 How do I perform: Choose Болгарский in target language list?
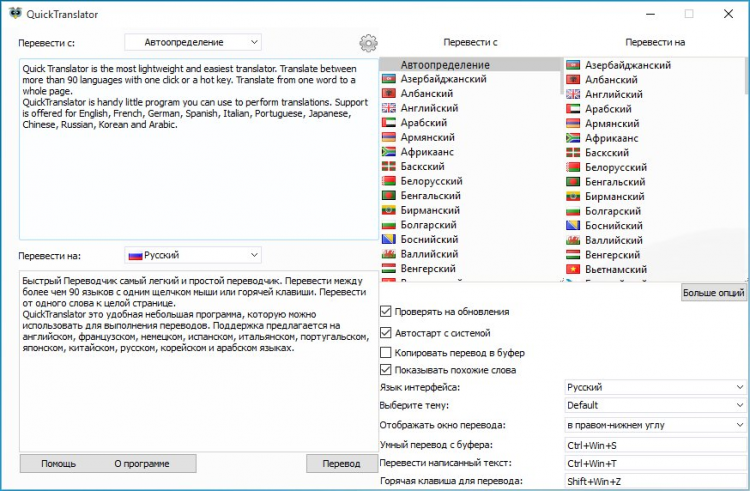(x=613, y=211)
